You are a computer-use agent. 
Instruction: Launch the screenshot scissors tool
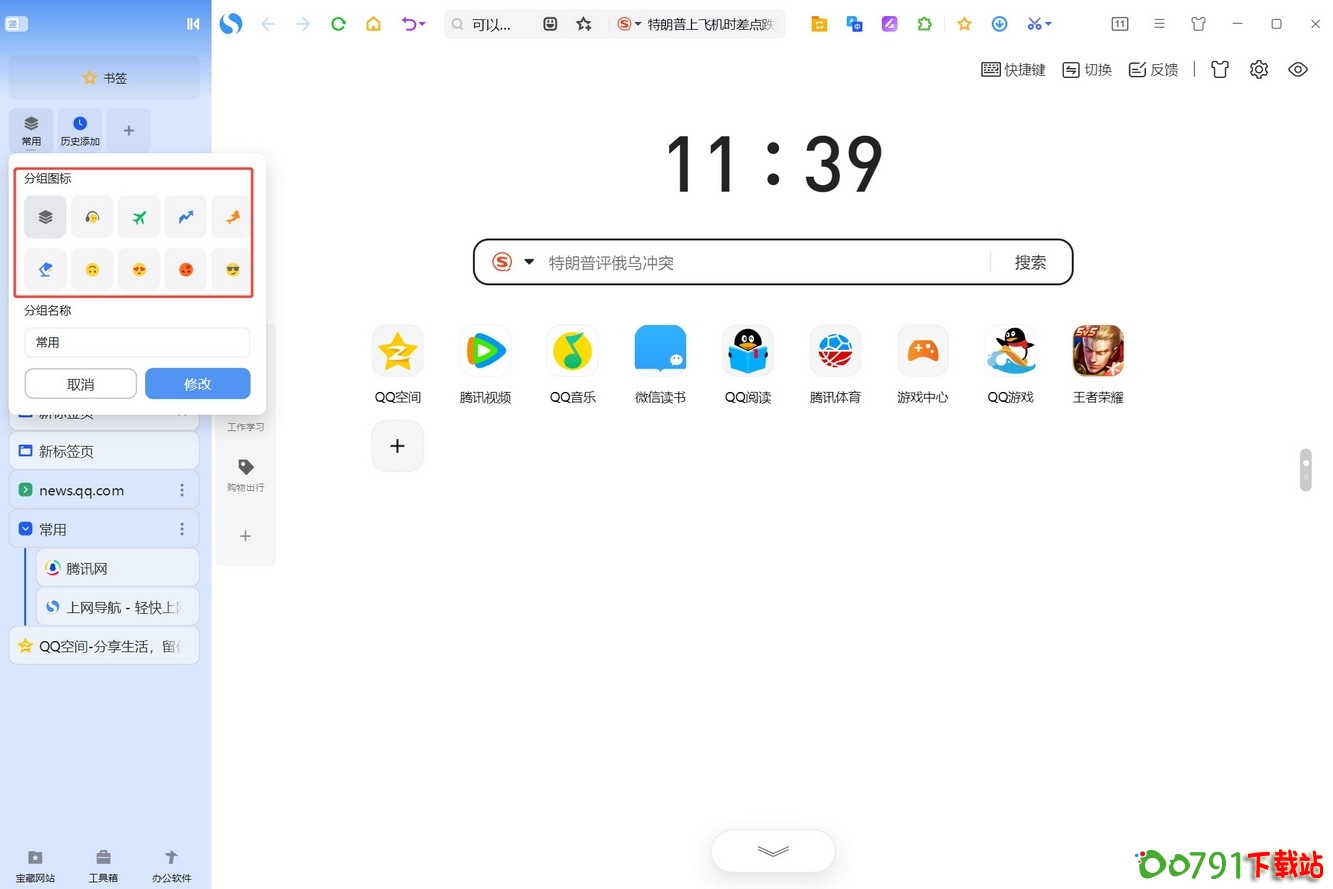coord(1033,23)
